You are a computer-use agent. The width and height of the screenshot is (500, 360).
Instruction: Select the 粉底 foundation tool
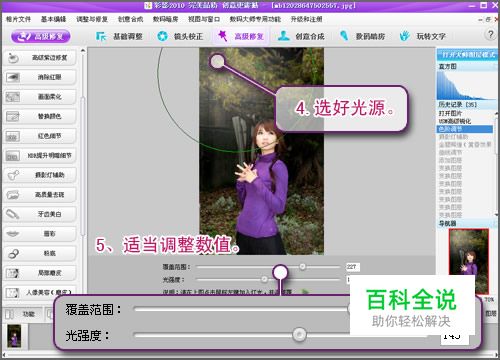pyautogui.click(x=40, y=254)
